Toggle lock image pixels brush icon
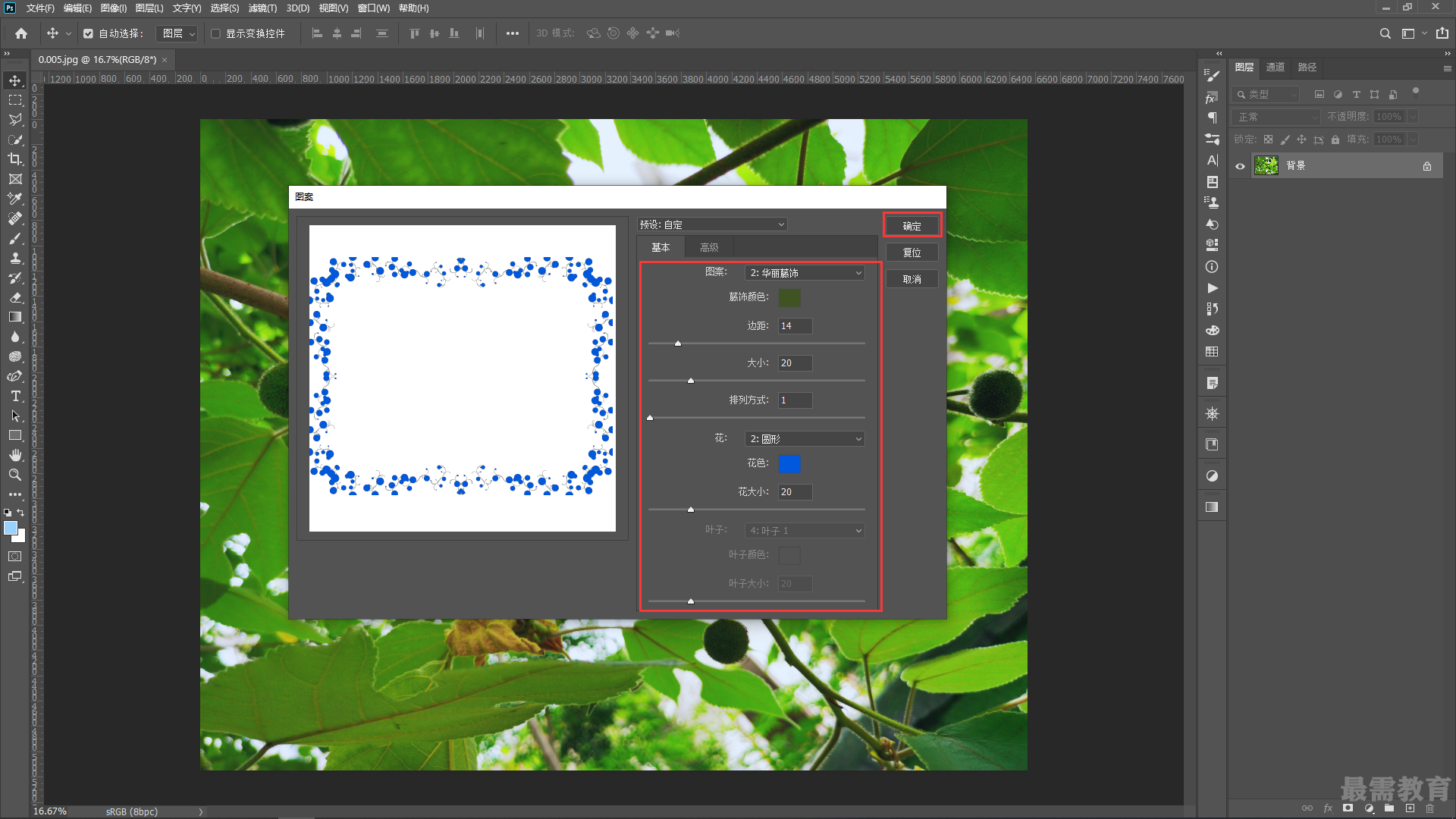 [x=1285, y=140]
